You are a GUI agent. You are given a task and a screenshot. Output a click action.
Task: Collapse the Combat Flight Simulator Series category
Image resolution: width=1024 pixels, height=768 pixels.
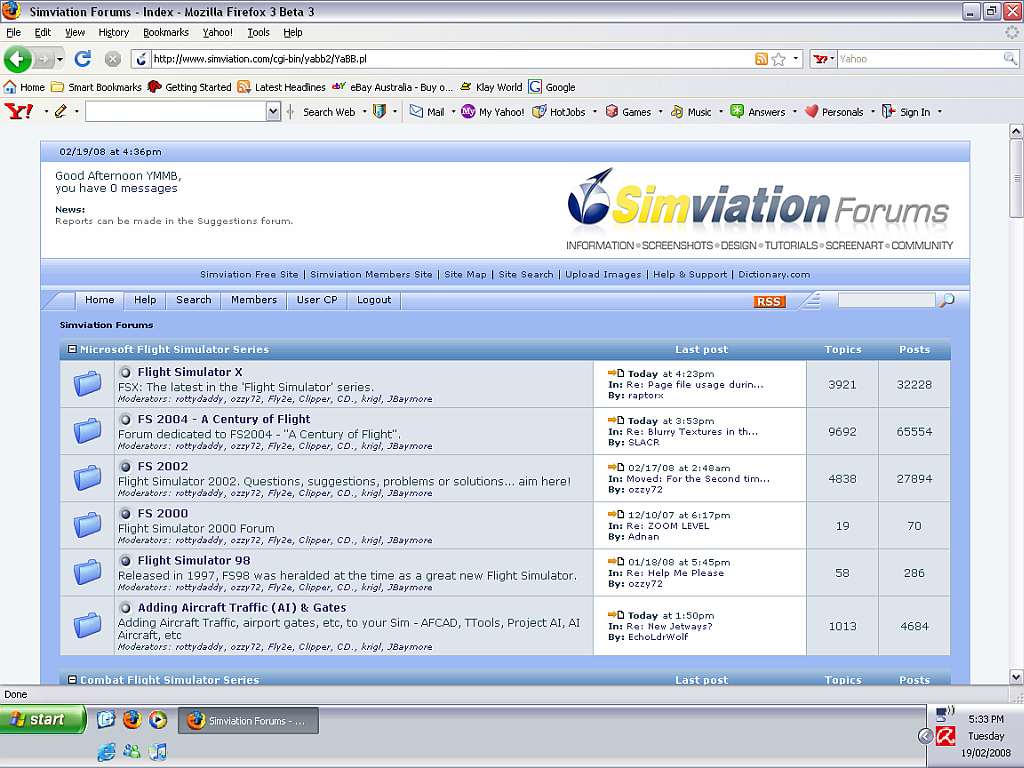click(72, 680)
